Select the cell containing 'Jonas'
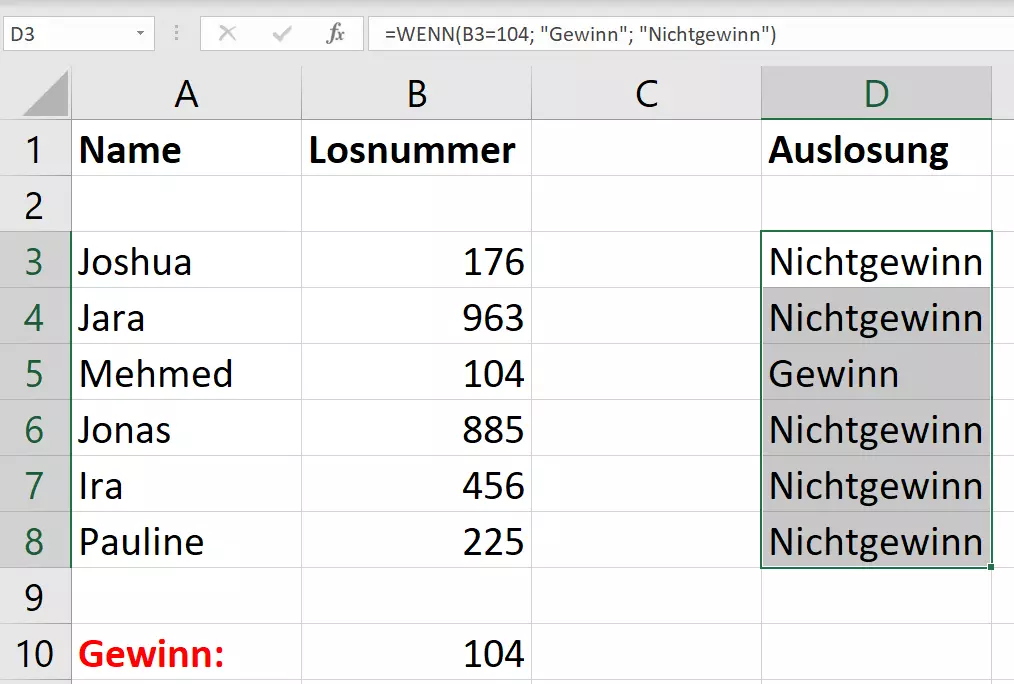1014x684 pixels. pyautogui.click(x=186, y=429)
